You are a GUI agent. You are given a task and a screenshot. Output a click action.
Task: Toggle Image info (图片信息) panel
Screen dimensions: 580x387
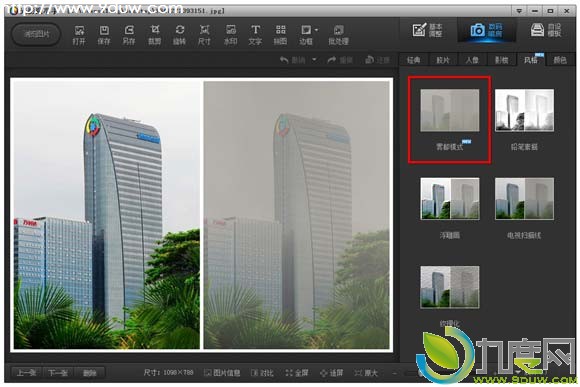tap(222, 373)
